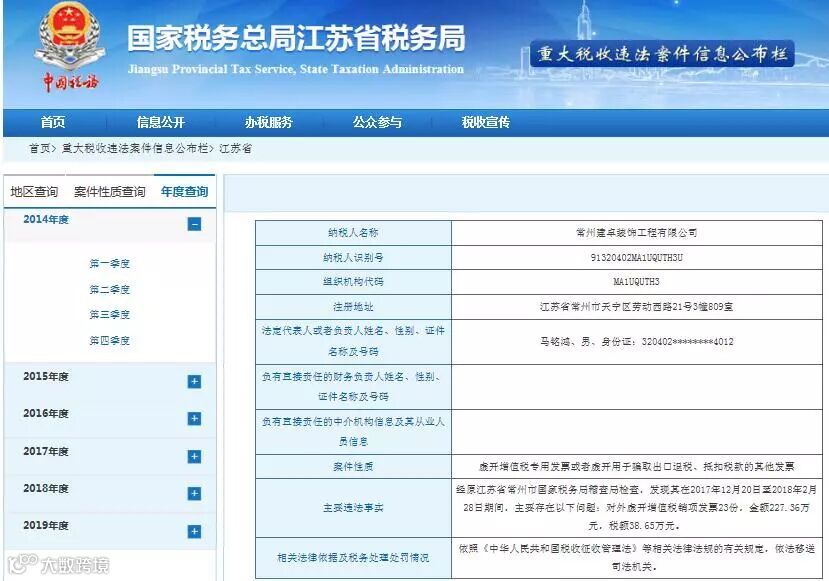Click the 2015年度 heading label
Screen dimensions: 829x581
click(x=46, y=376)
